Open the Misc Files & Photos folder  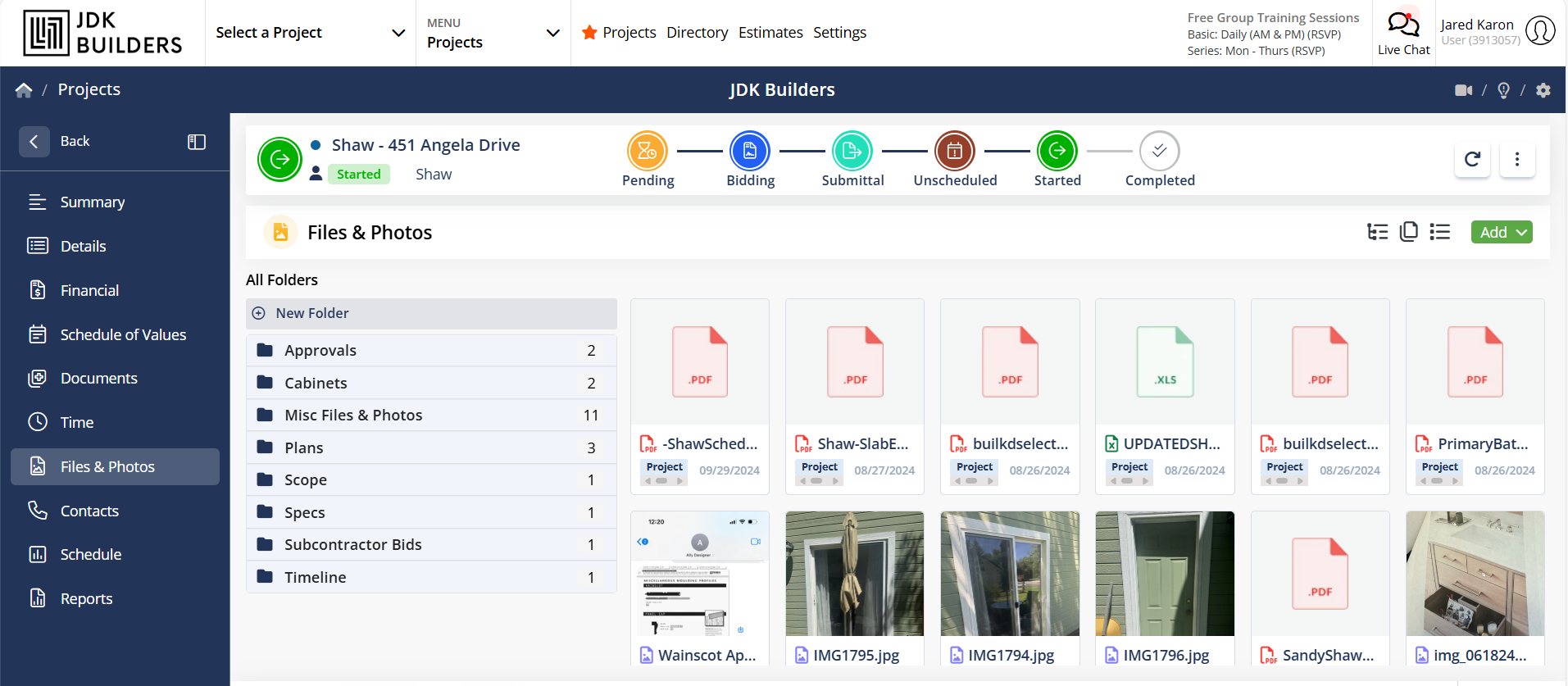point(431,416)
